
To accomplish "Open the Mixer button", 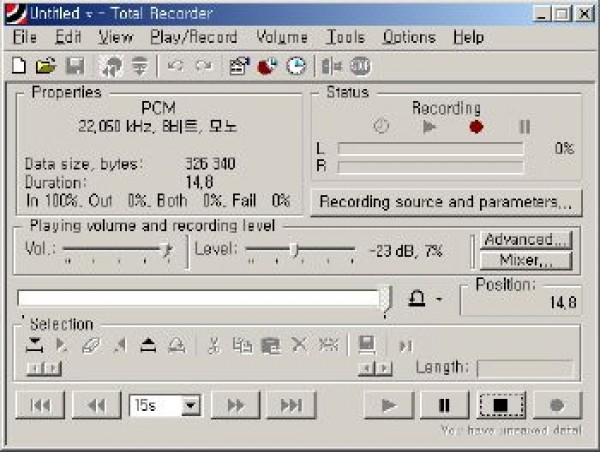I will (x=526, y=261).
